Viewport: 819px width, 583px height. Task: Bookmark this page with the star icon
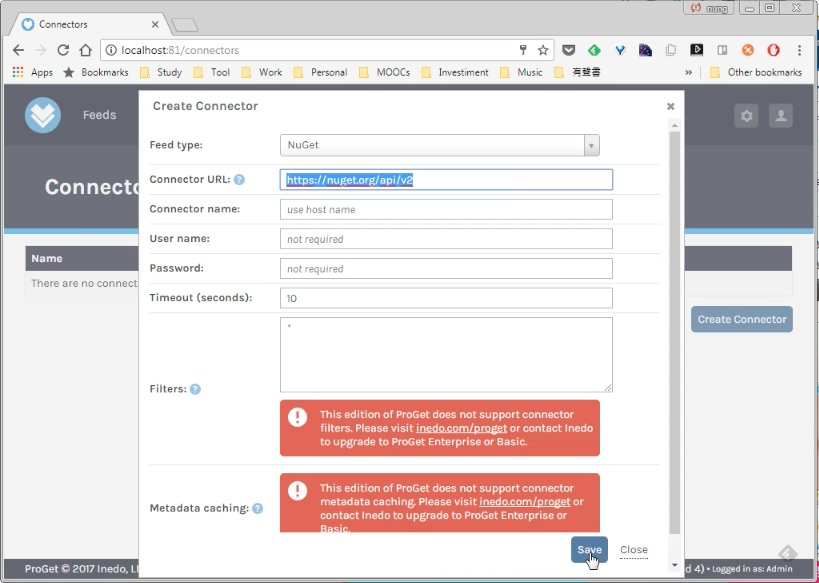tap(543, 50)
